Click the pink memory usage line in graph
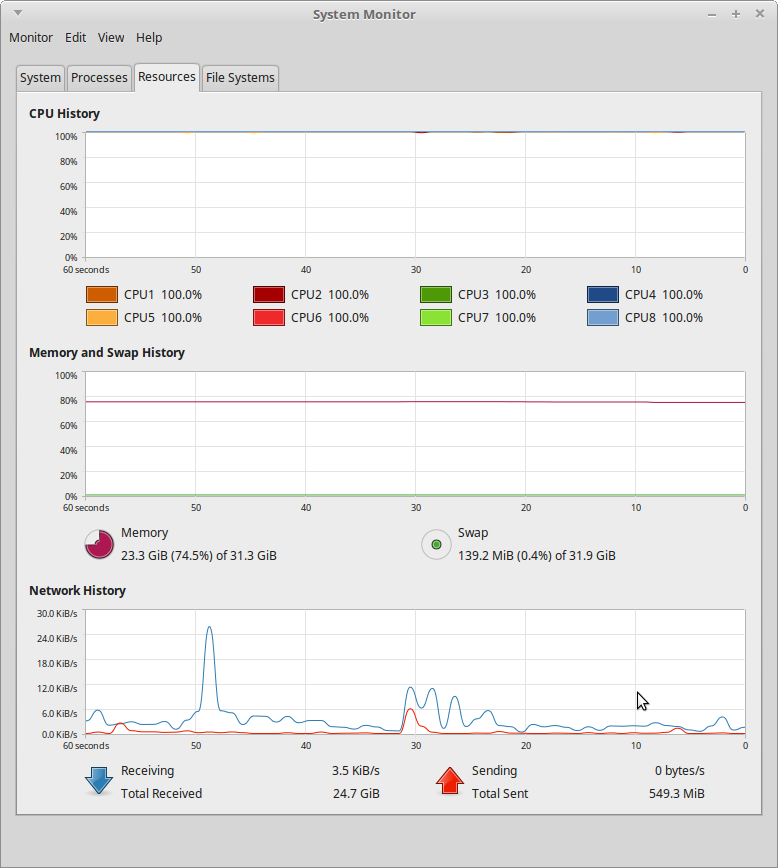 coord(415,402)
